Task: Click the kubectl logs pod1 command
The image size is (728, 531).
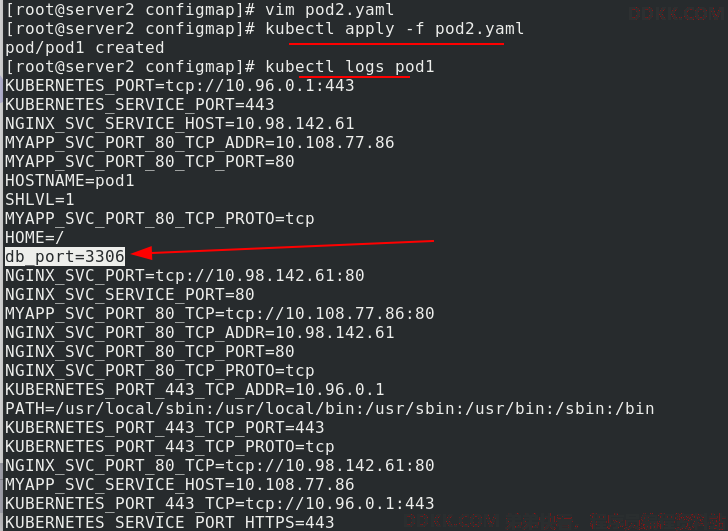Action: pyautogui.click(x=350, y=67)
